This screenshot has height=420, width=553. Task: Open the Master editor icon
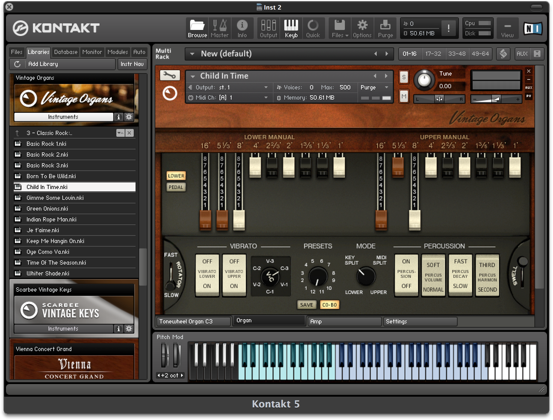(x=219, y=28)
